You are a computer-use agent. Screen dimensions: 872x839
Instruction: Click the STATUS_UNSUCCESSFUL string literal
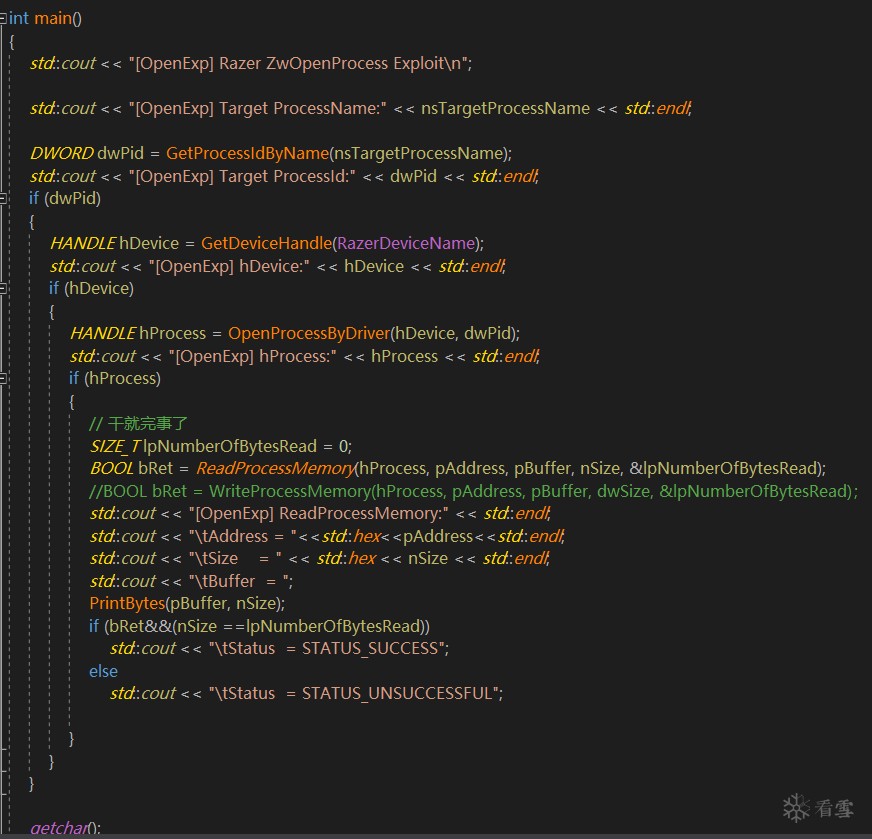tap(356, 693)
